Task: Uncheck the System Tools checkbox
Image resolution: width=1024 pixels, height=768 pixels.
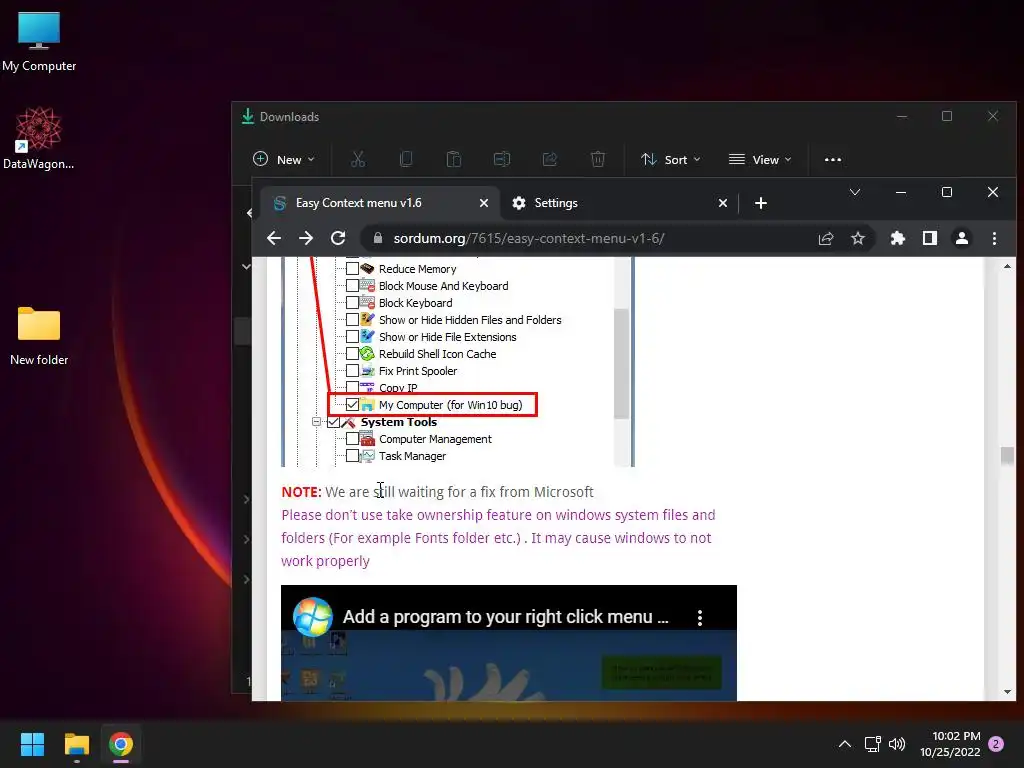Action: (x=334, y=422)
